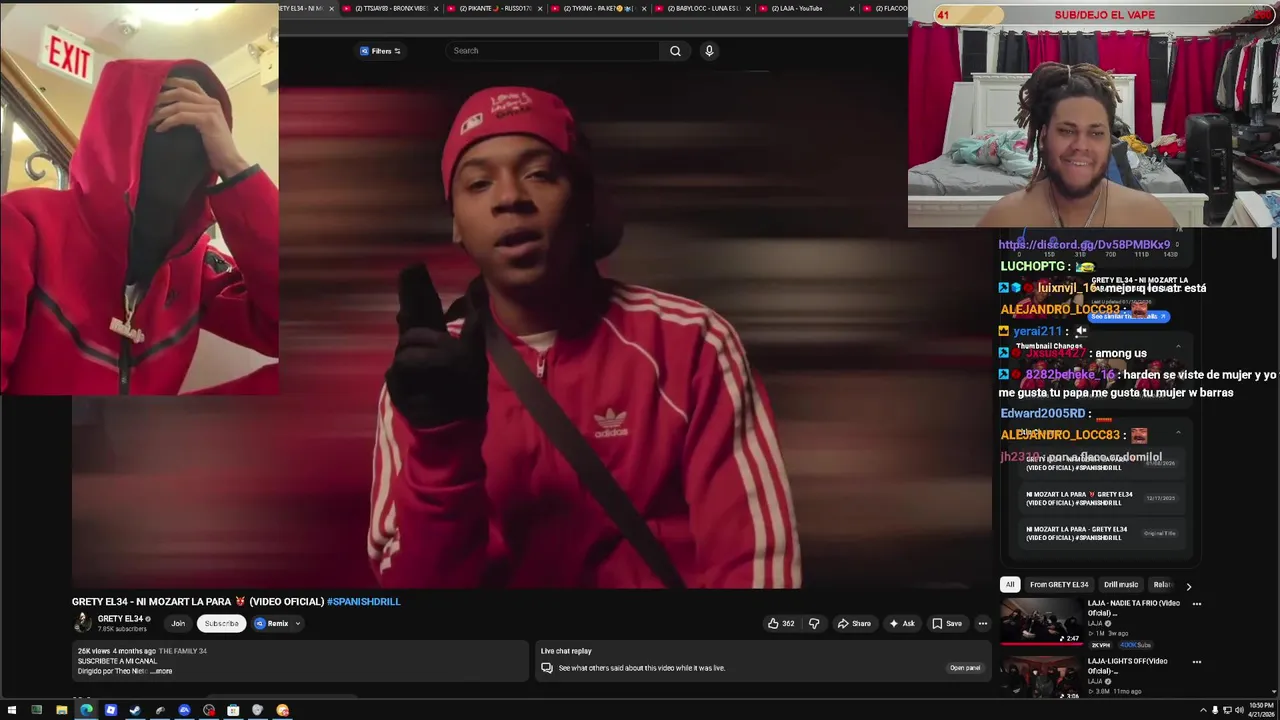Screen dimensions: 1280x720
Task: Expand the dropdown arrow next to Remix
Action: (298, 623)
